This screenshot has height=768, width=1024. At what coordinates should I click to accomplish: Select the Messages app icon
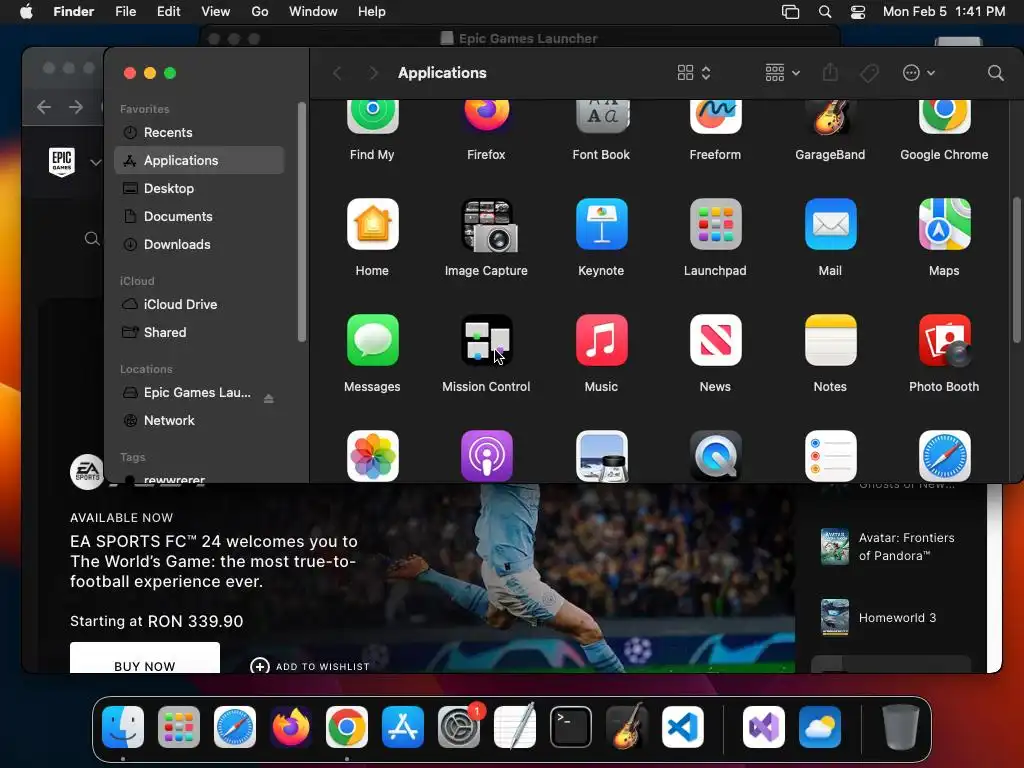click(372, 340)
